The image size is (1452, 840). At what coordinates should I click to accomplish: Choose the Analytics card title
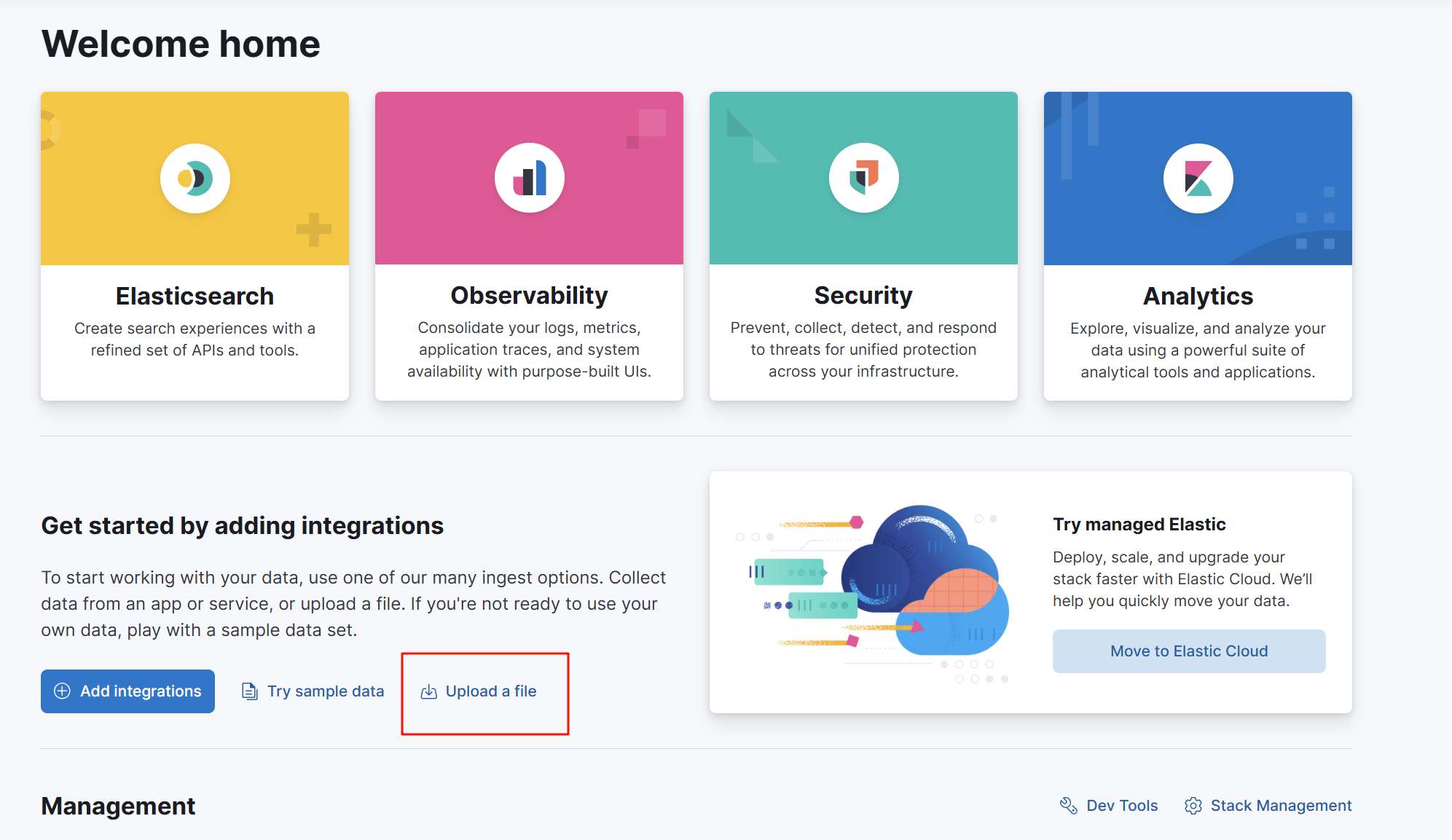1198,296
